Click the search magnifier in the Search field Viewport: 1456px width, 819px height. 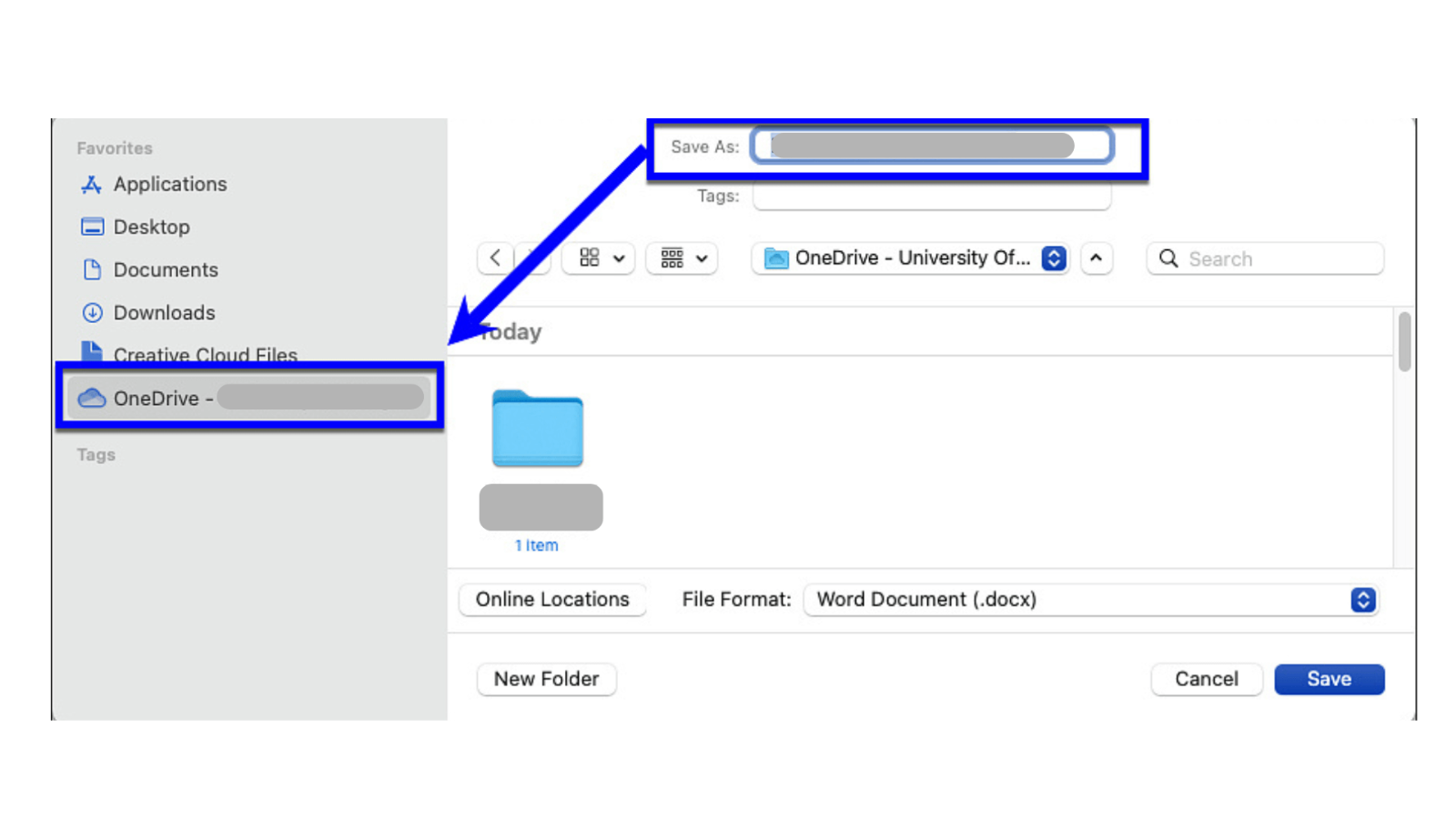coord(1168,258)
